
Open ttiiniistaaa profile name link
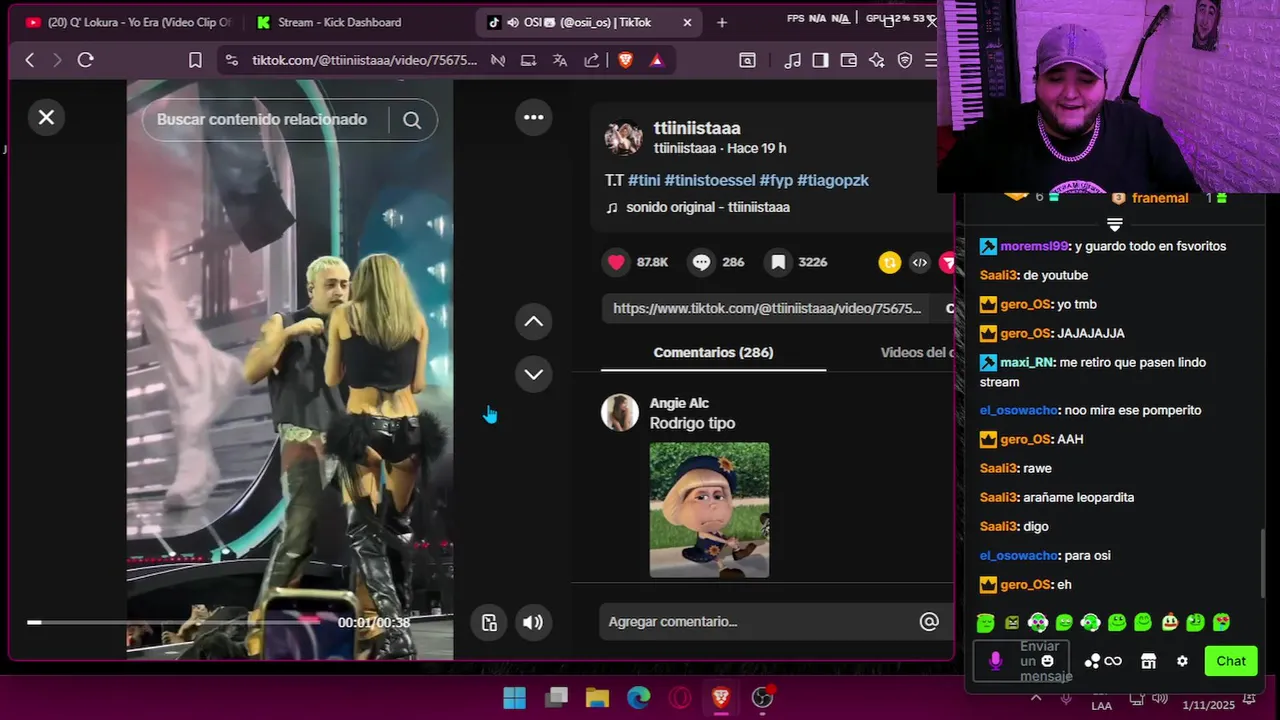697,128
